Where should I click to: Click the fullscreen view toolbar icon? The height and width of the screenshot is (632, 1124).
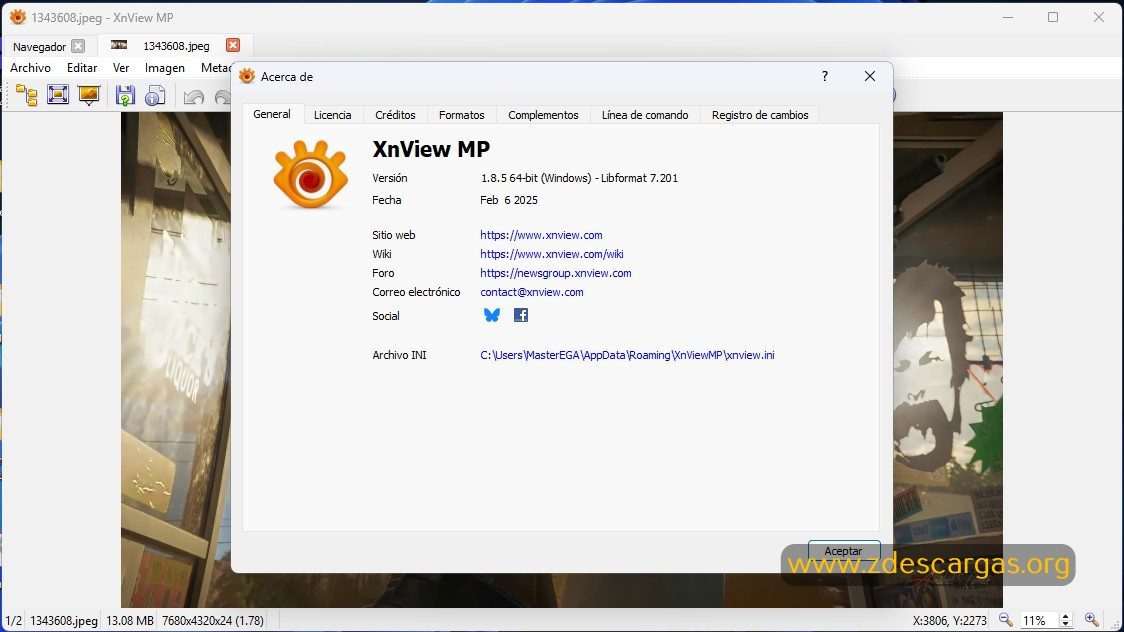57,95
